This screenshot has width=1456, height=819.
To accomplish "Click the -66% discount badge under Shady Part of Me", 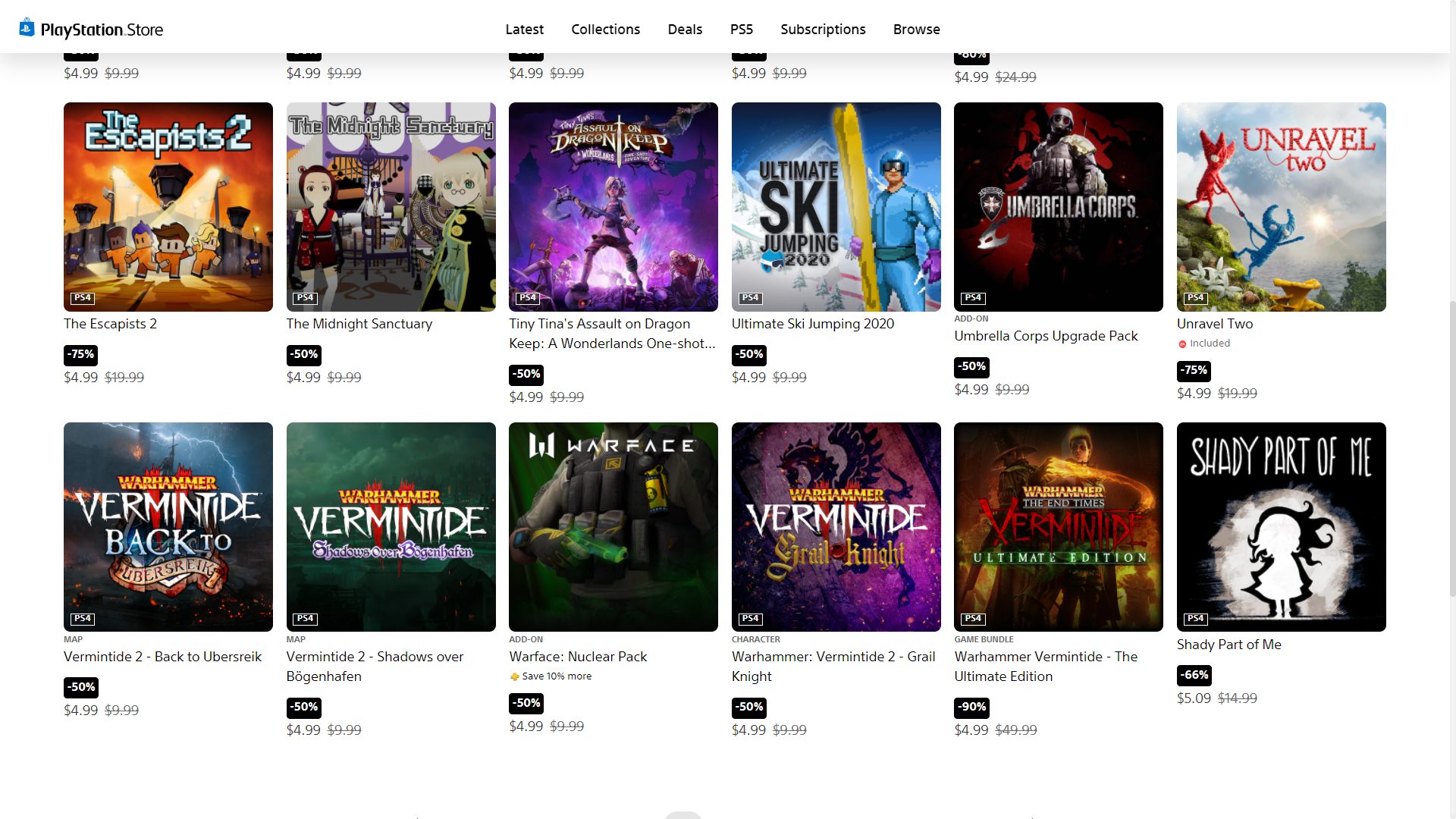I will [1194, 675].
